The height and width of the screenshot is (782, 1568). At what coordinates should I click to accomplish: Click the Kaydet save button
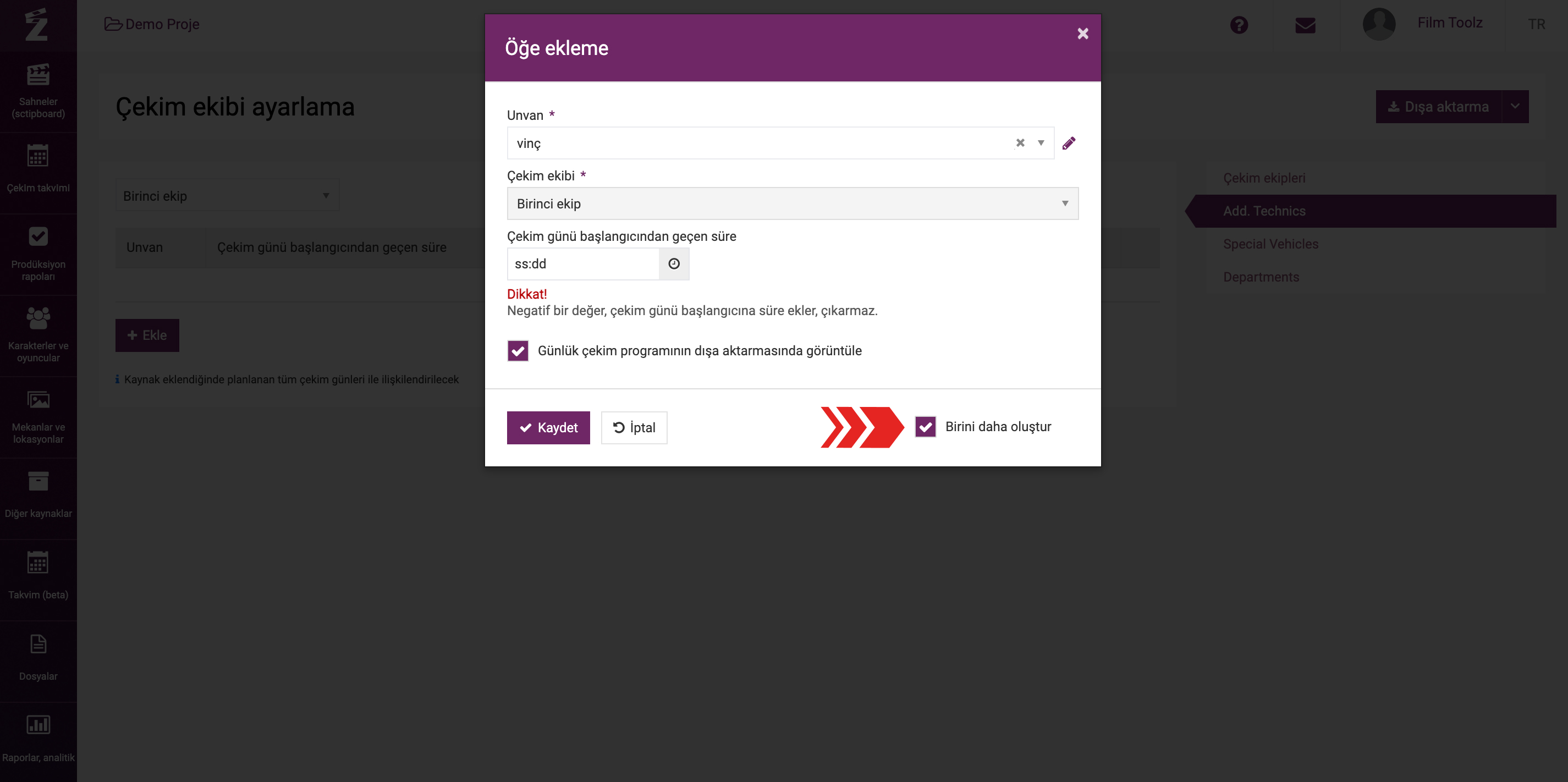coord(548,427)
